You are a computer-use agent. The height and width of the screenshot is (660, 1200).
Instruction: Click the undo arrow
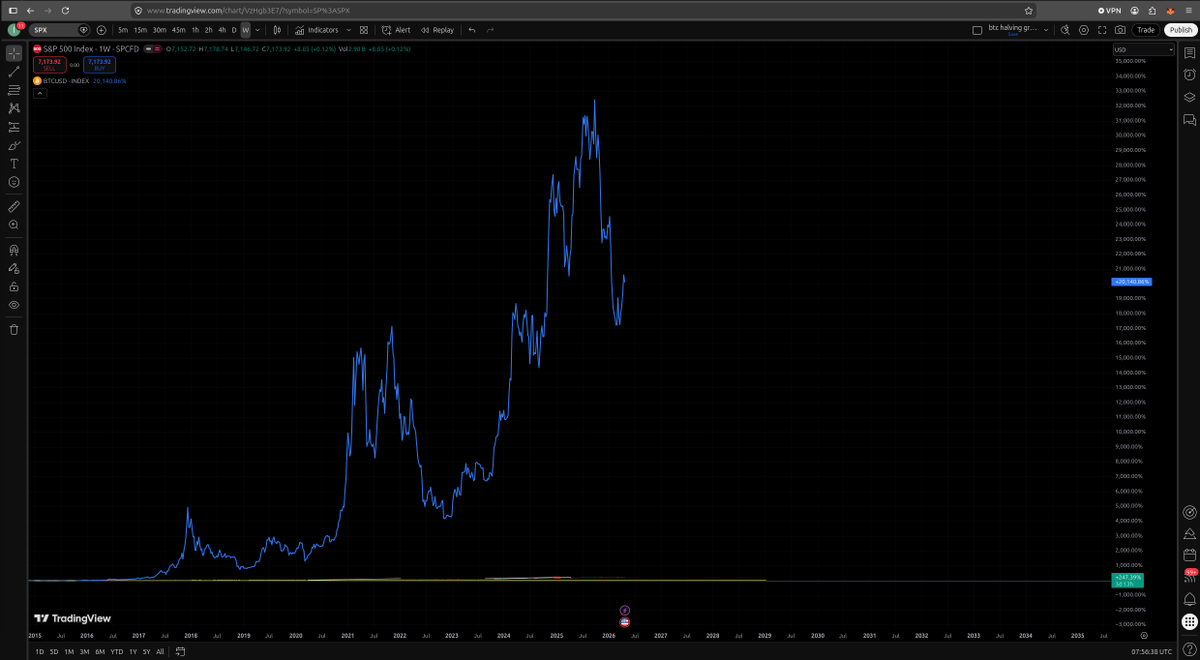tap(472, 30)
